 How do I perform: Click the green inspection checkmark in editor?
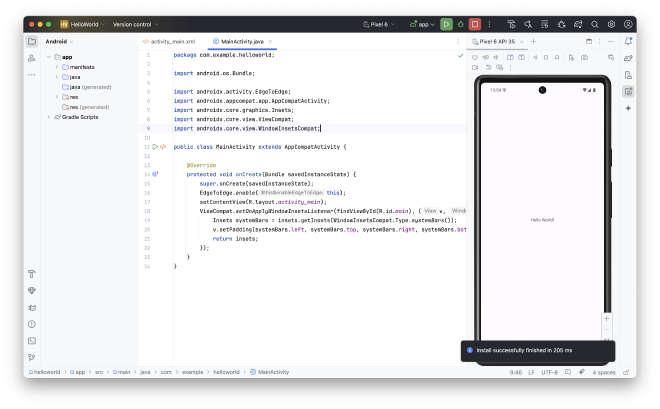tap(460, 55)
